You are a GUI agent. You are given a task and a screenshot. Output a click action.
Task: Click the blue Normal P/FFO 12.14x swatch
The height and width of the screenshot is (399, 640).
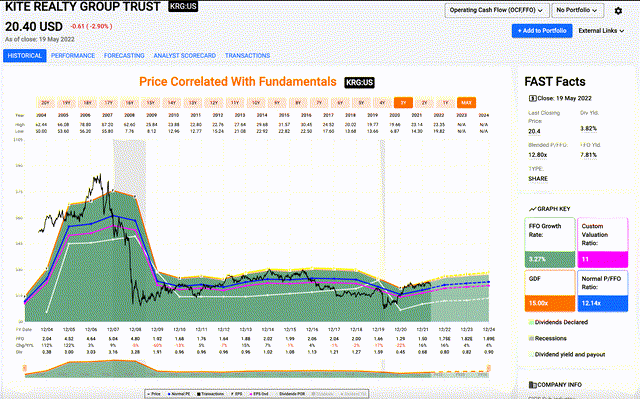[602, 304]
